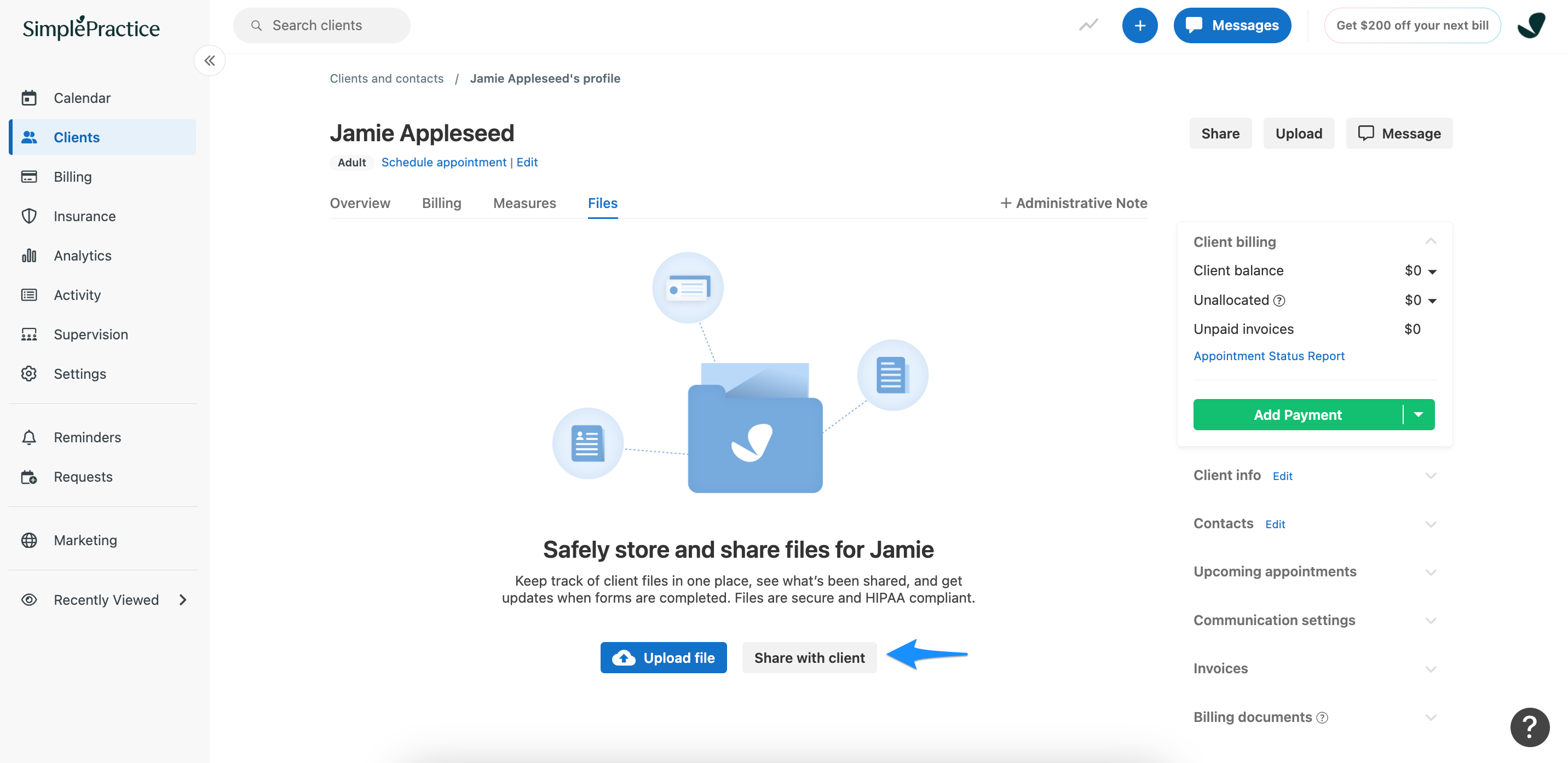The image size is (1568, 763).
Task: Click the Calendar icon in sidebar
Action: tap(28, 98)
